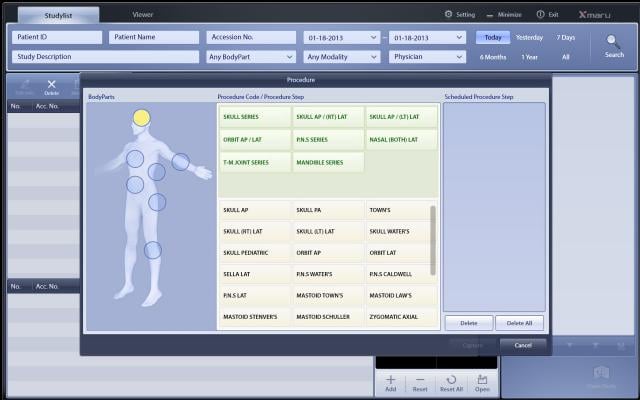The height and width of the screenshot is (400, 640).
Task: Select the Today date filter
Action: point(491,37)
